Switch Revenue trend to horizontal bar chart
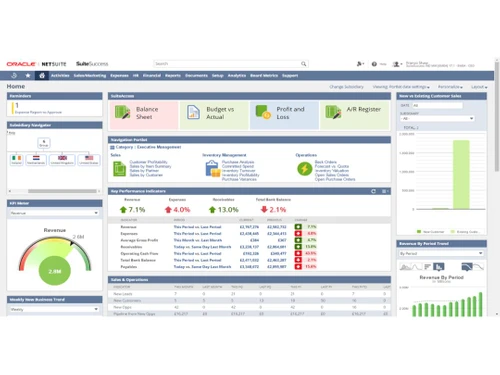This screenshot has height=375, width=500. tap(427, 267)
